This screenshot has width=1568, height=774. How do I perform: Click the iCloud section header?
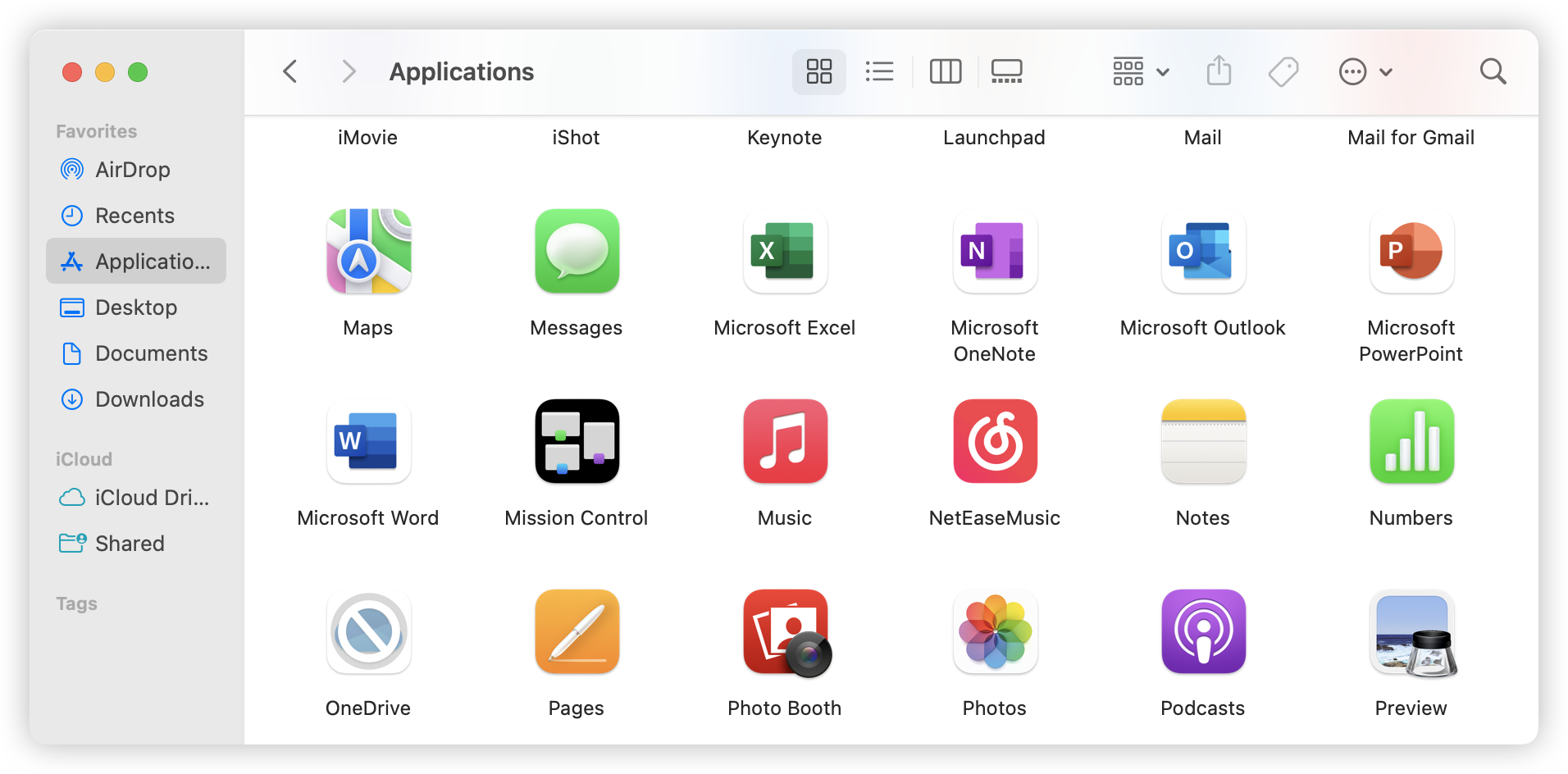coord(84,459)
